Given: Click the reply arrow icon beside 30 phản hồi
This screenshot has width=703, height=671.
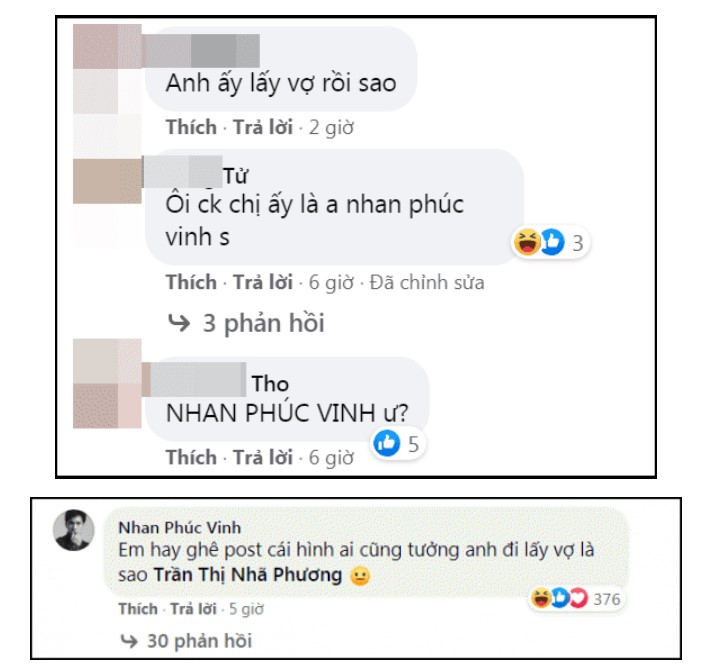Looking at the screenshot, I should (129, 641).
